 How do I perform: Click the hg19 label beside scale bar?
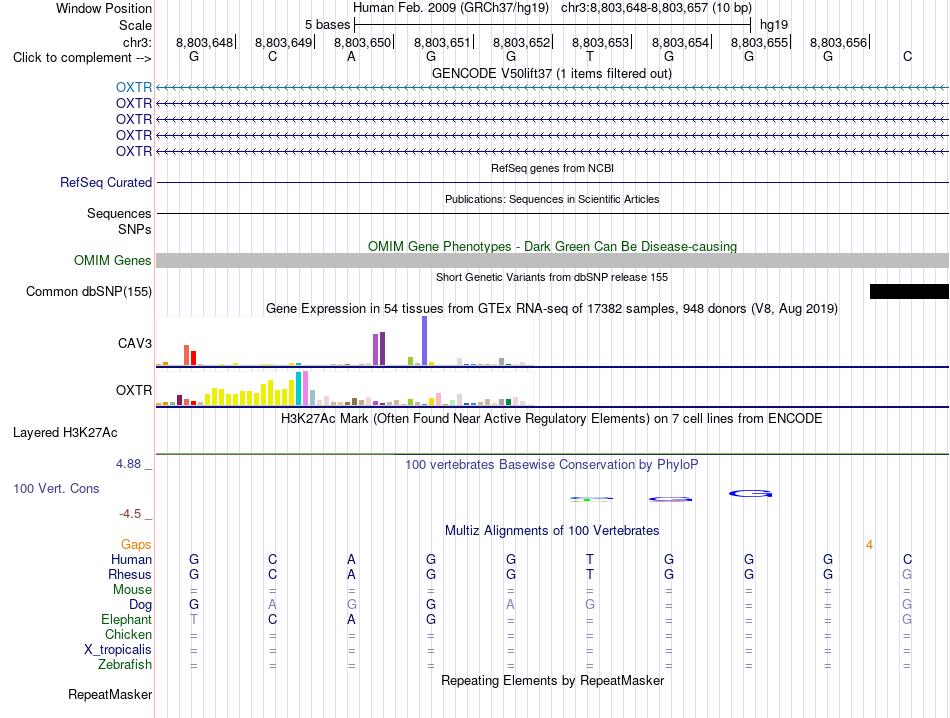[774, 25]
